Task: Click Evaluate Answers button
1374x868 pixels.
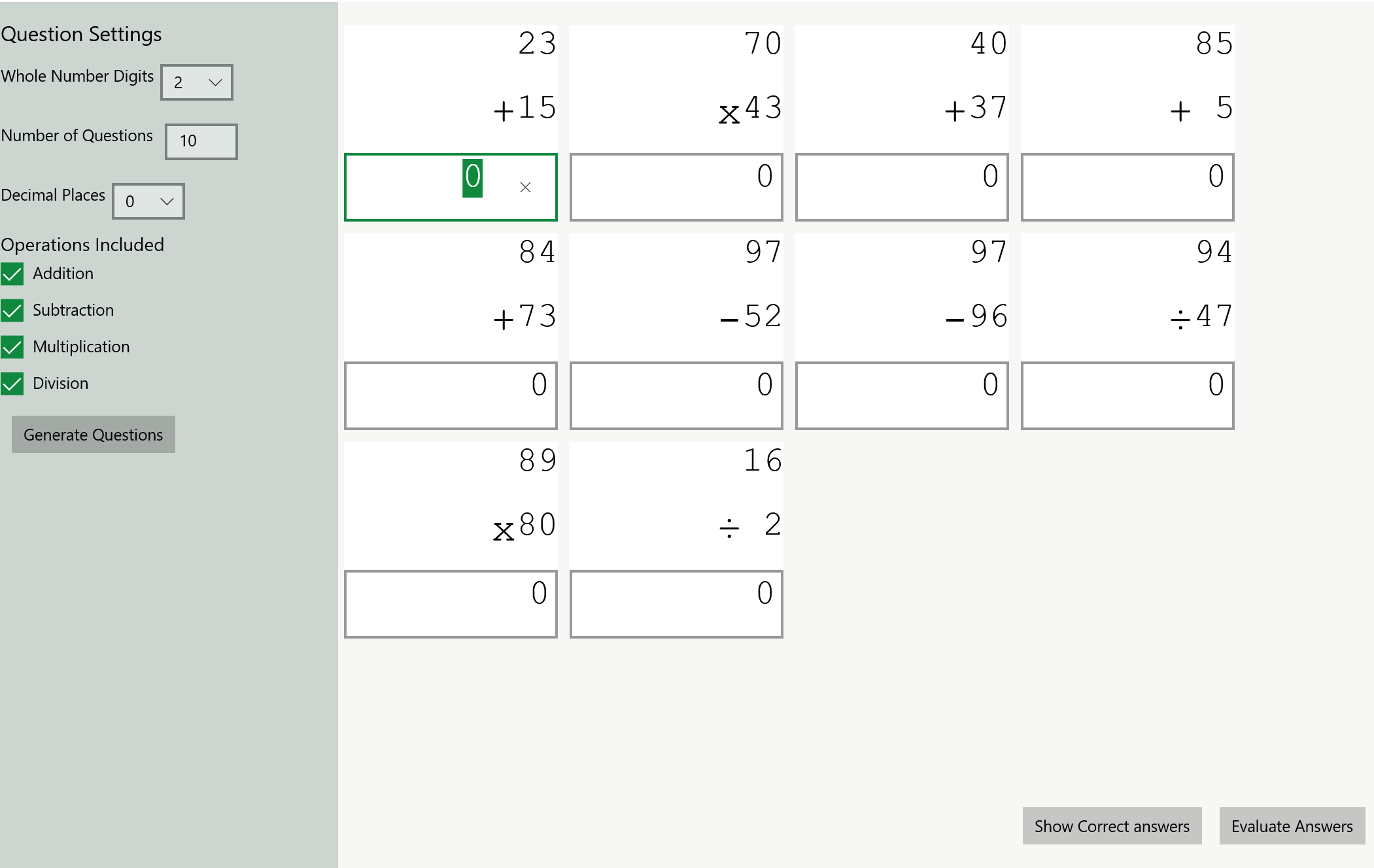Action: click(1292, 826)
